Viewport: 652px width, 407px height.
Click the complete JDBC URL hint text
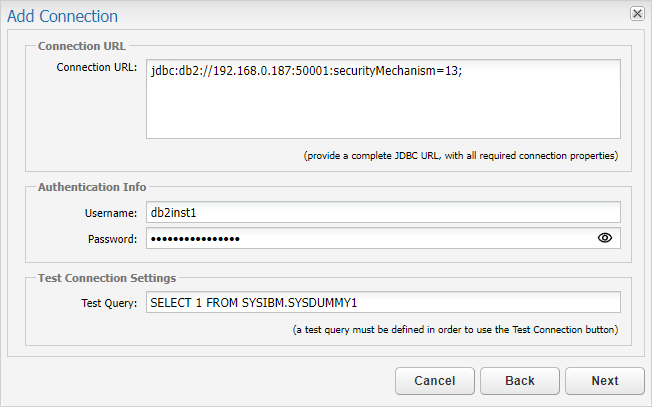pyautogui.click(x=461, y=156)
